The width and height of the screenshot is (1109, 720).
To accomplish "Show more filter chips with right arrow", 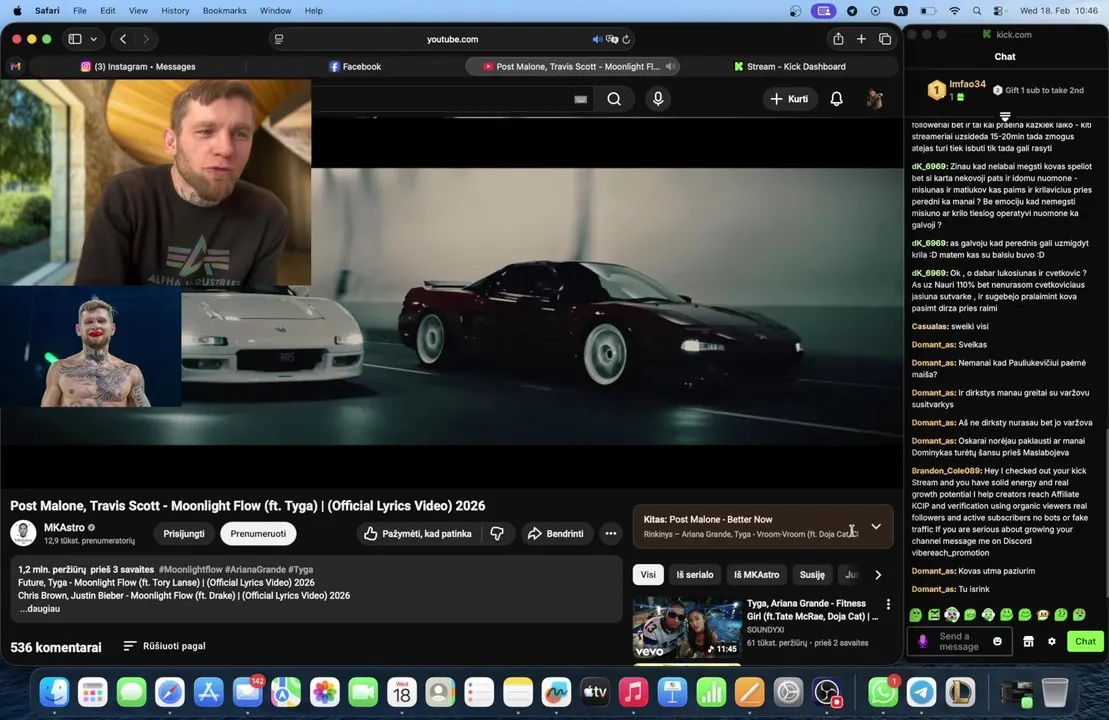I will click(x=878, y=575).
